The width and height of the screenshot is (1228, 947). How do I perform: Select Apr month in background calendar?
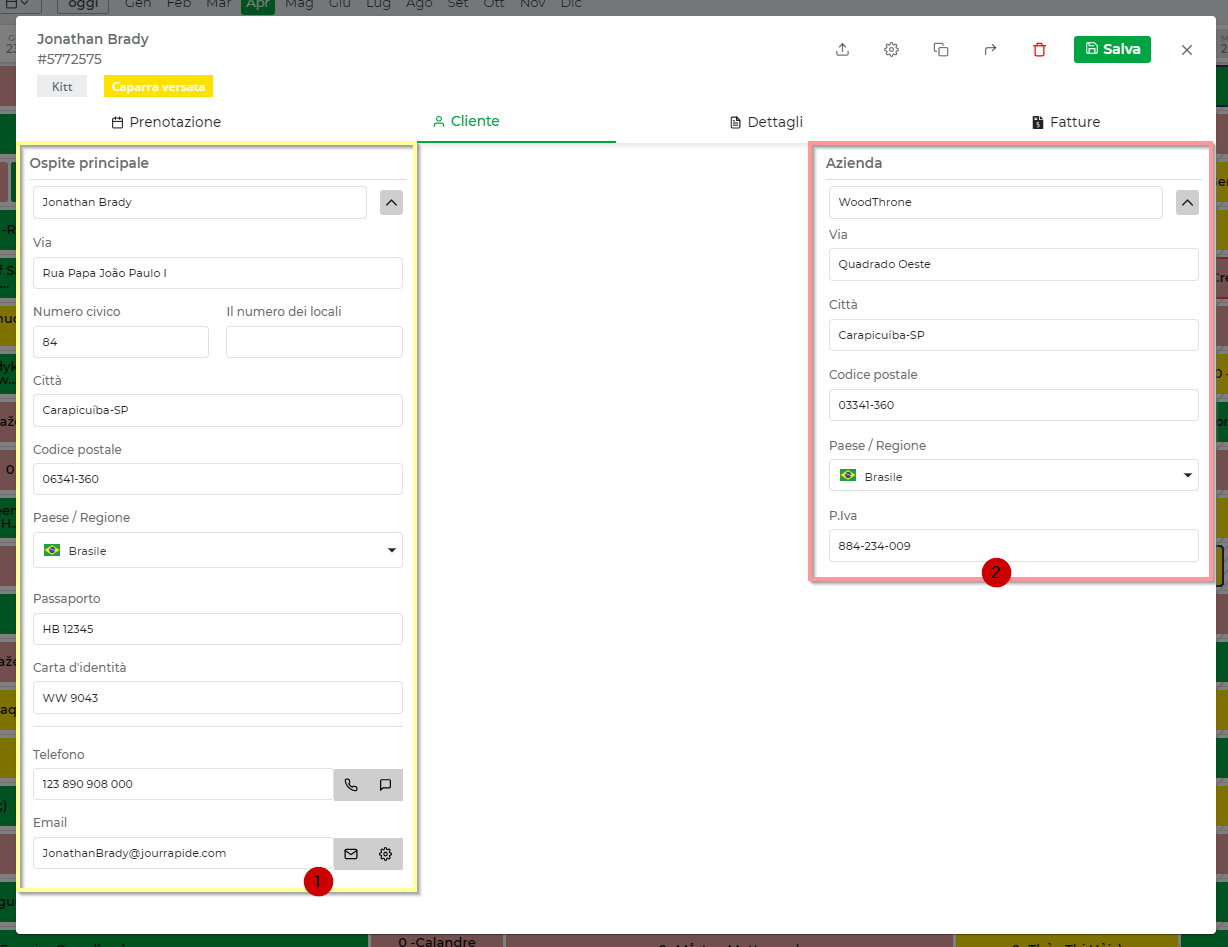(x=258, y=5)
